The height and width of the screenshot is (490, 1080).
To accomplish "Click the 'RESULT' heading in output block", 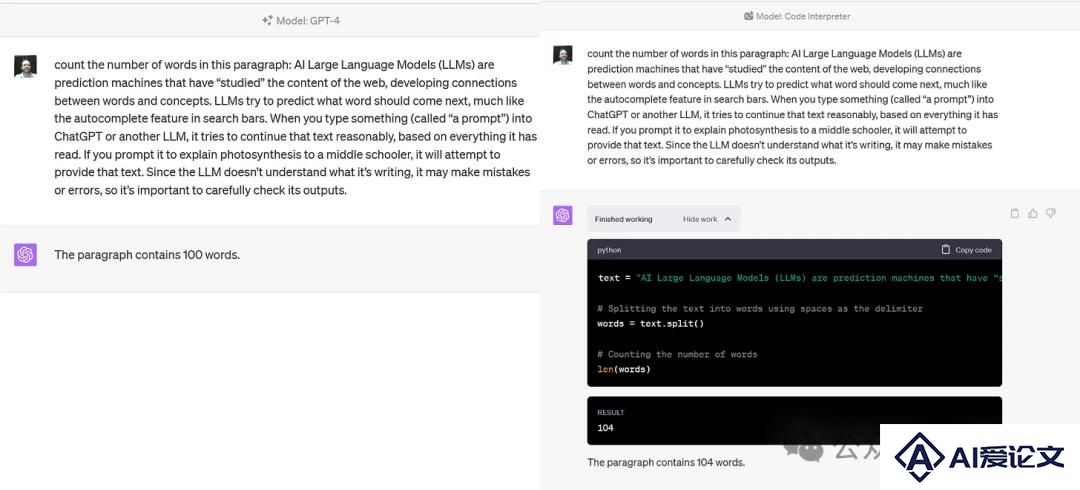I will click(x=610, y=413).
